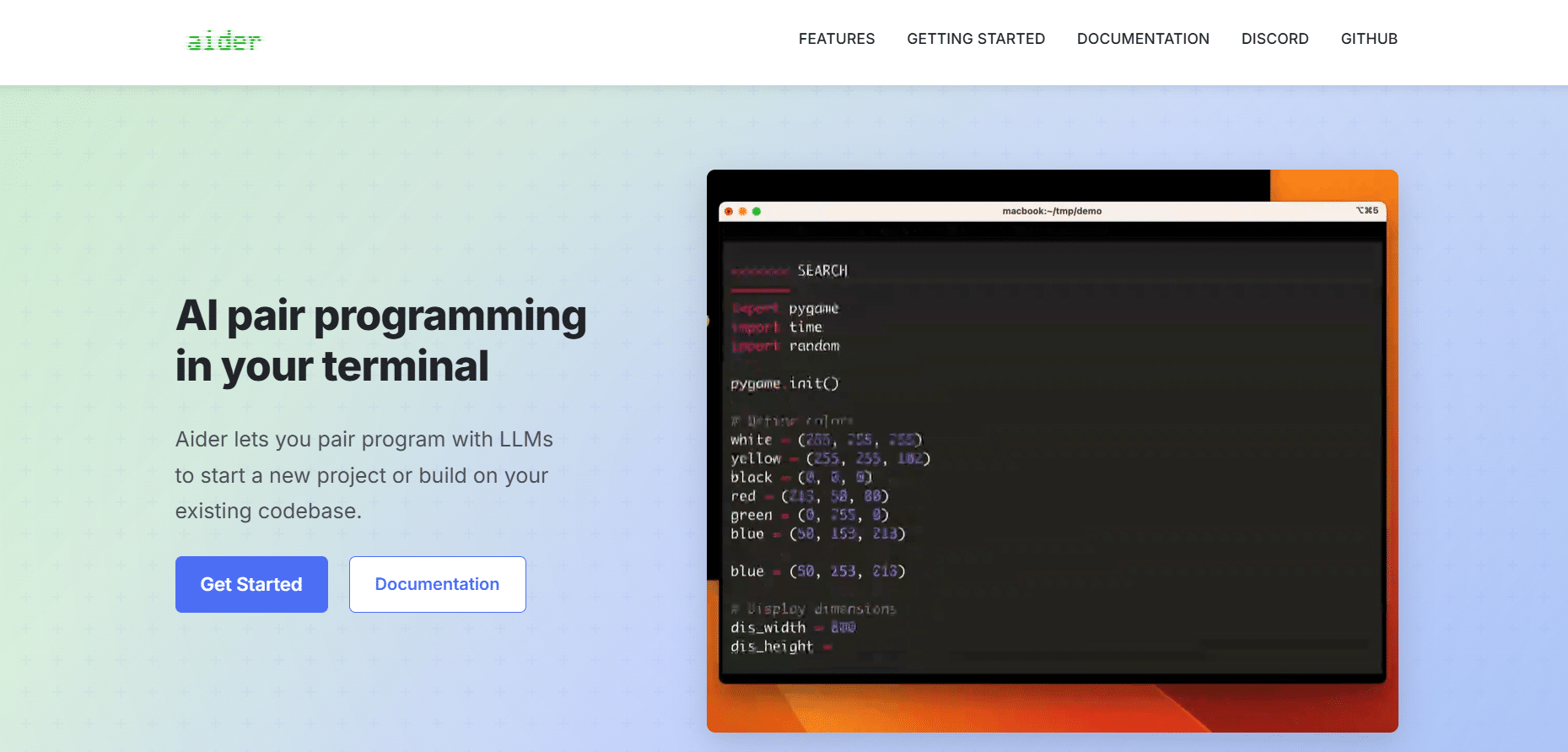
Task: Click the outlined Documentation button
Action: pos(437,584)
